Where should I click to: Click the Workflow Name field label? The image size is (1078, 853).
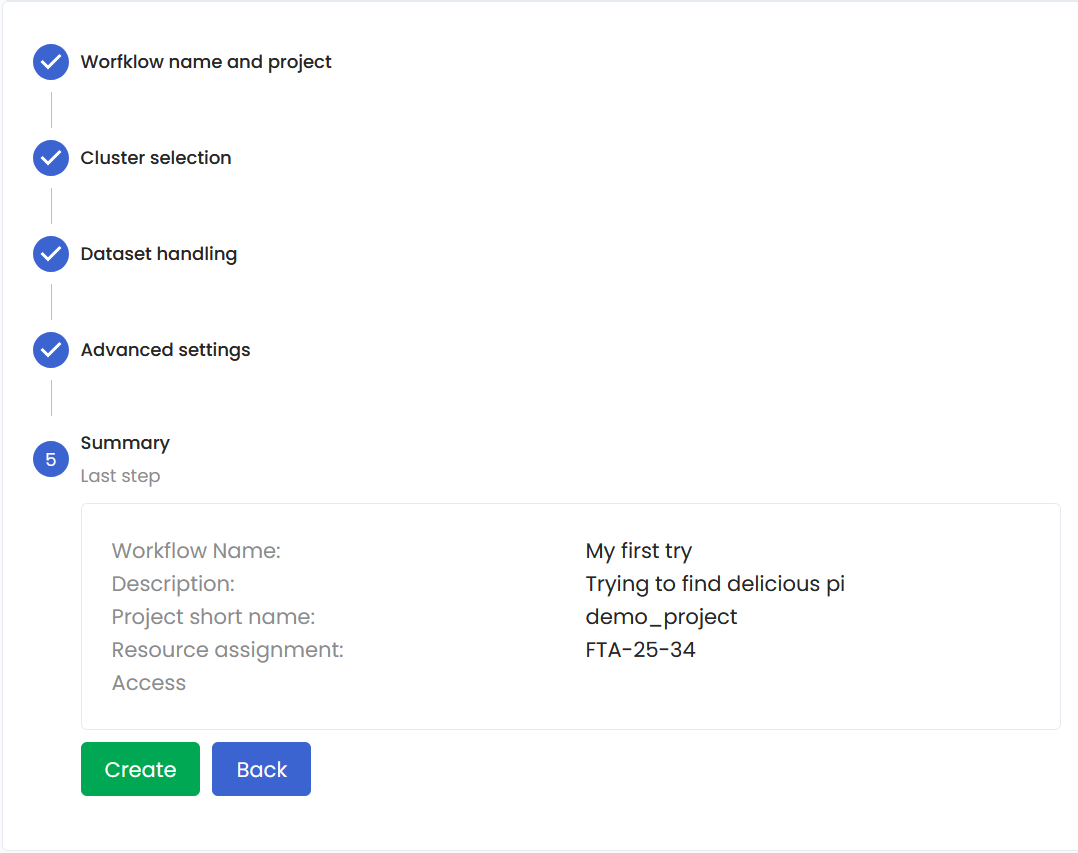(196, 551)
